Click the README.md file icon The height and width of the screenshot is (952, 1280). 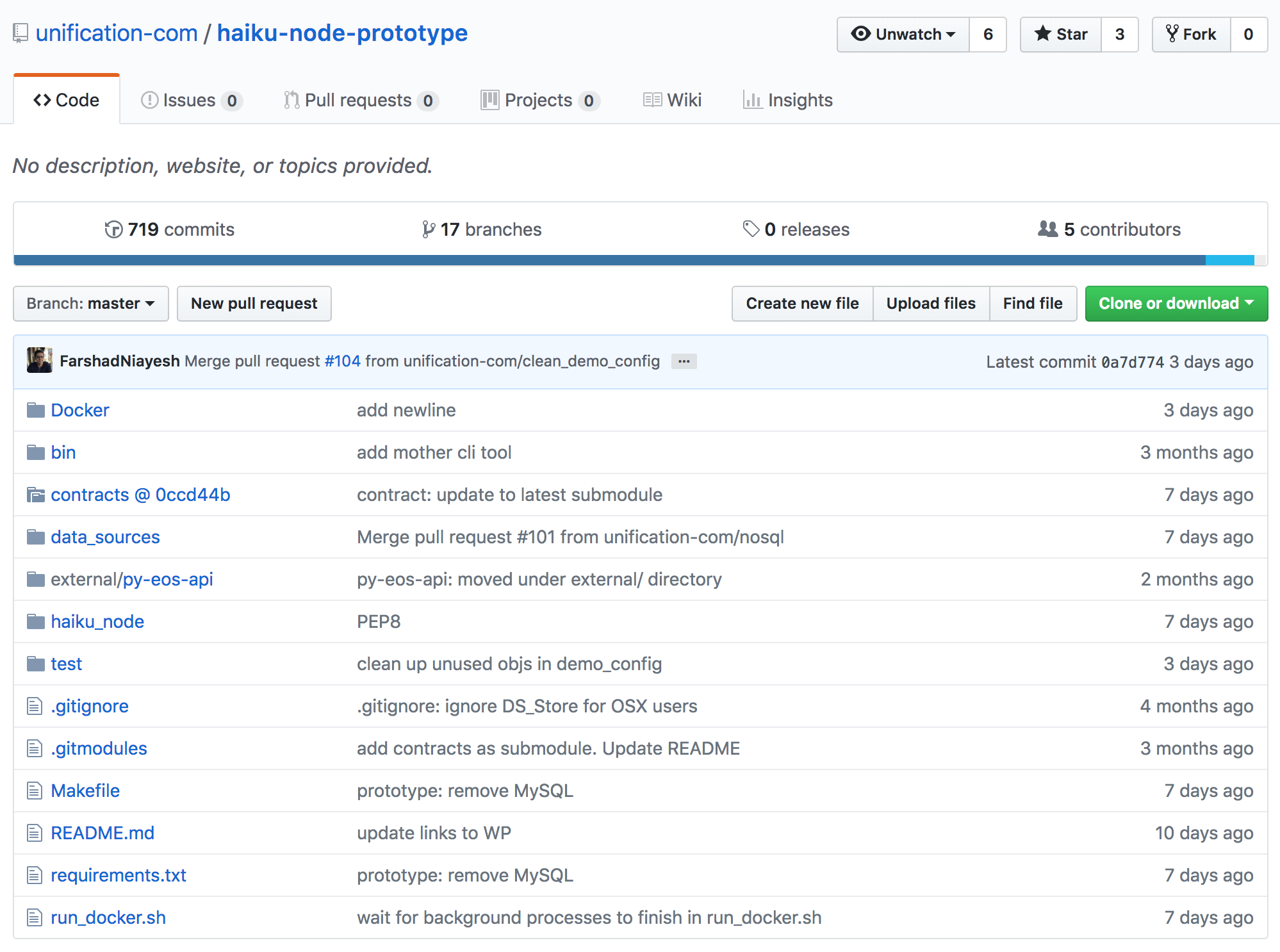tap(35, 833)
